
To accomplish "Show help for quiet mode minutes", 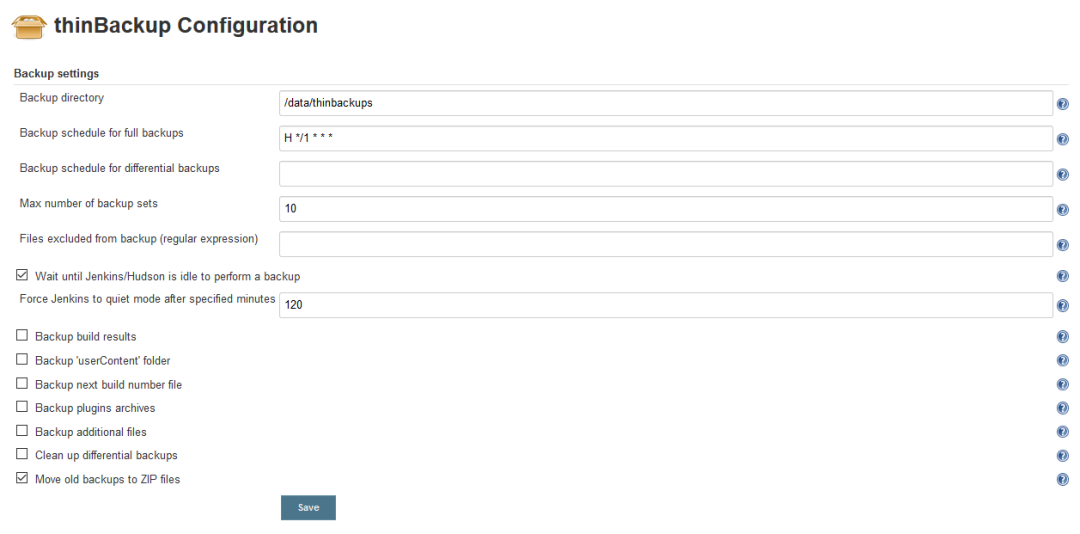I will (1062, 306).
